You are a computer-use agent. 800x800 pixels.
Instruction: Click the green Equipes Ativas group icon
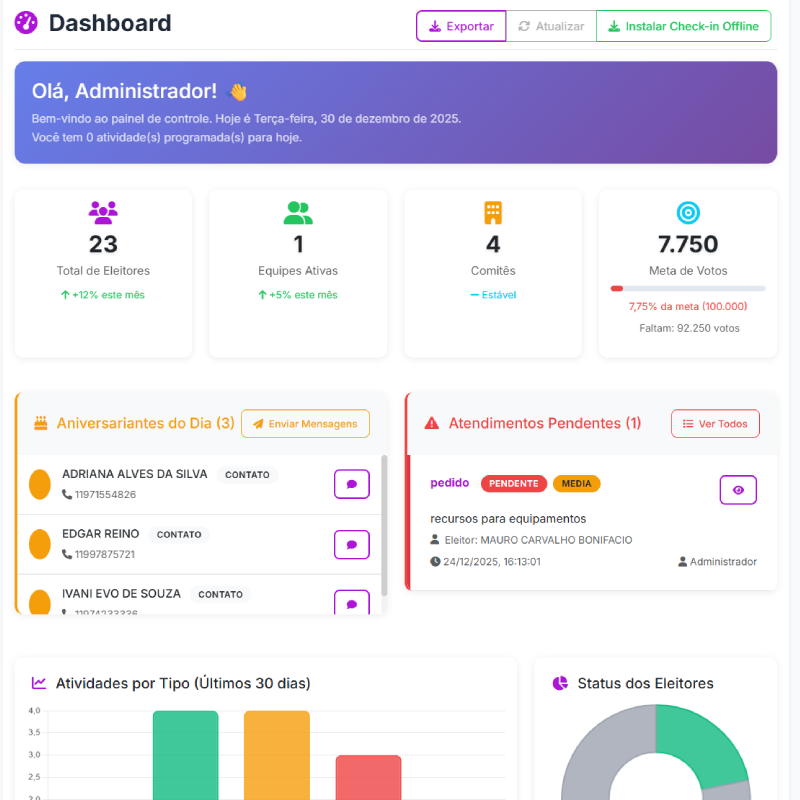(298, 212)
